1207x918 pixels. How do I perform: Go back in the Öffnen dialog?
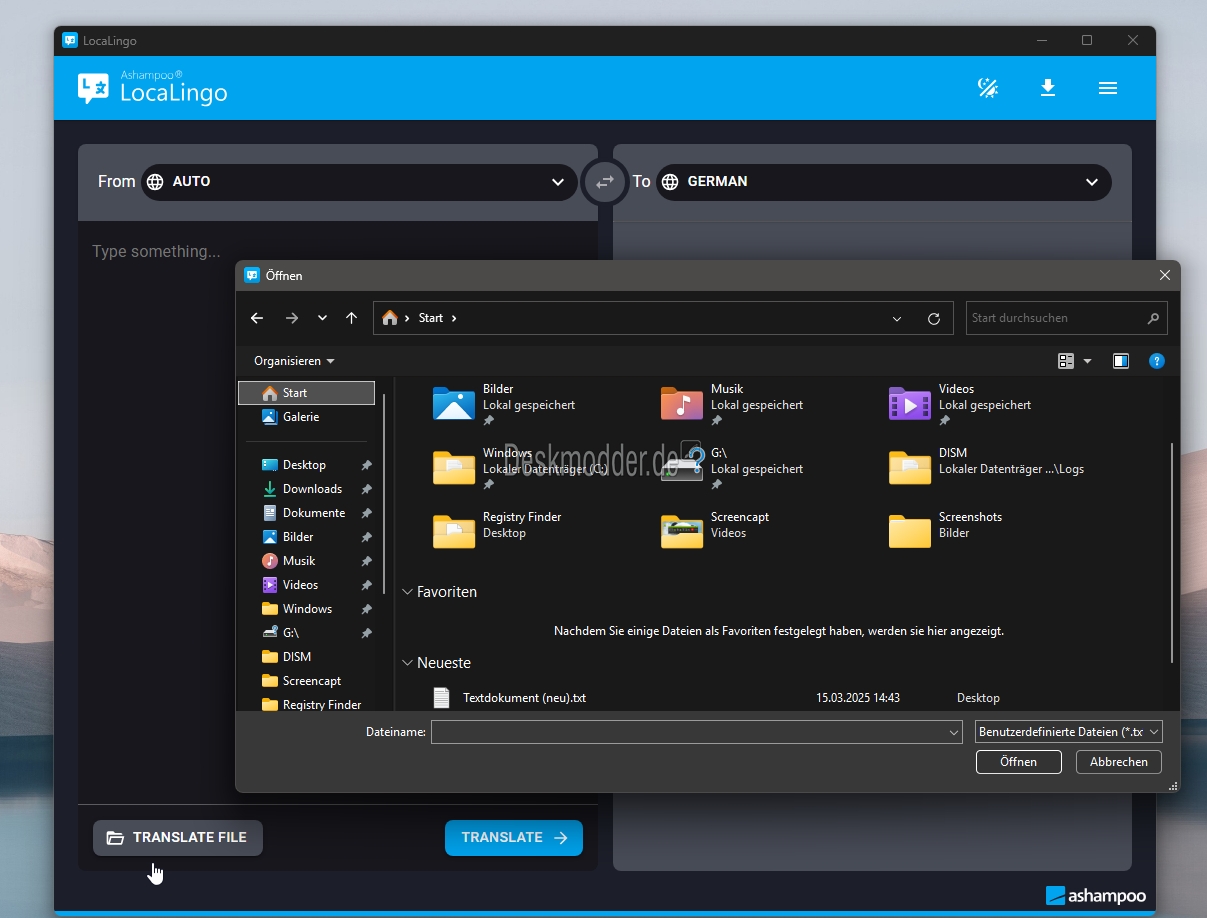257,318
